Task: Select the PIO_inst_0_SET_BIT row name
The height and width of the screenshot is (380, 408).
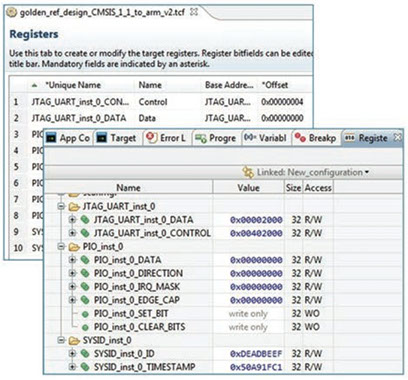Action: 131,314
